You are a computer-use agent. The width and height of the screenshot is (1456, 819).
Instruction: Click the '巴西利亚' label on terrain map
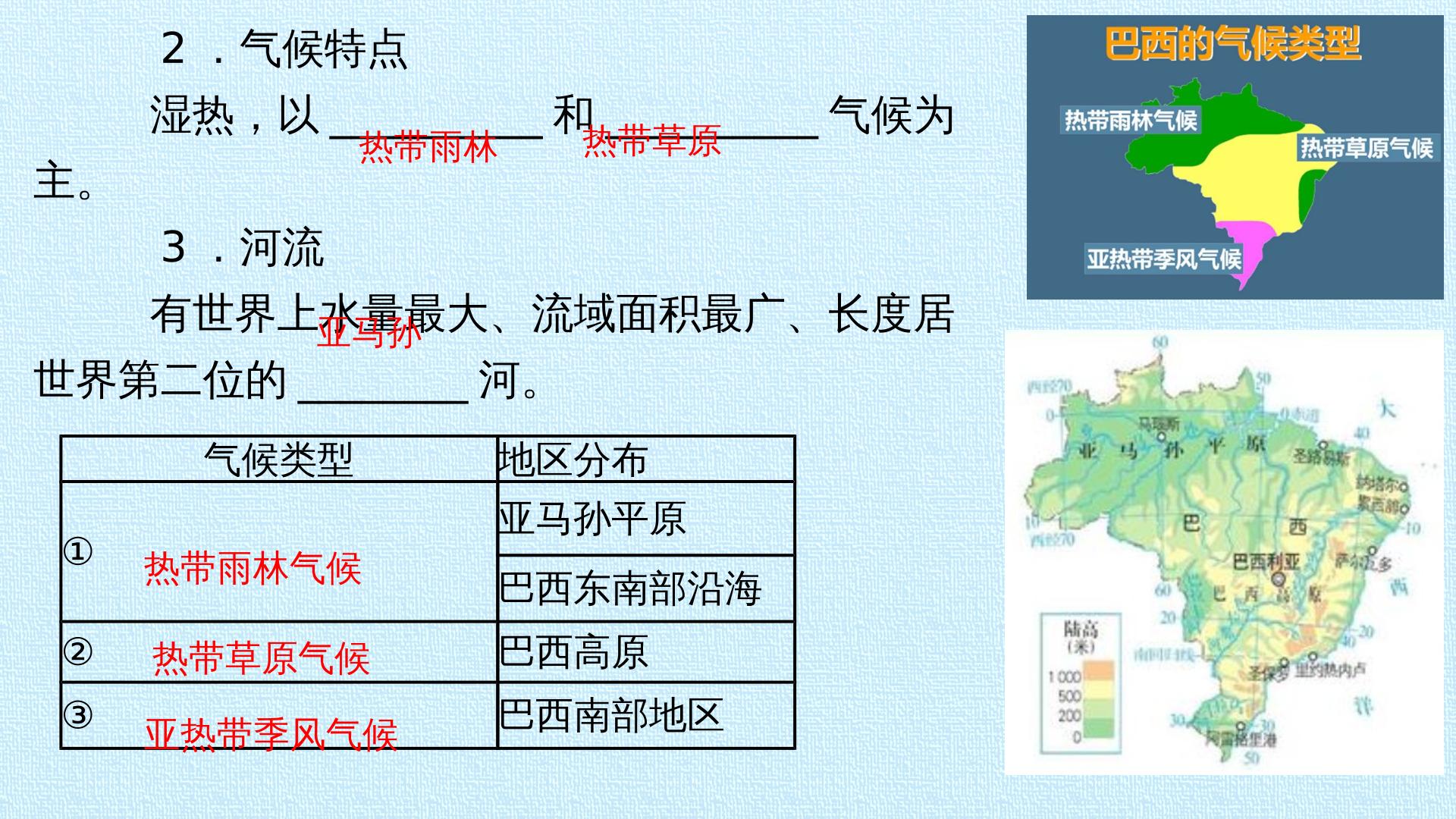pyautogui.click(x=1266, y=562)
